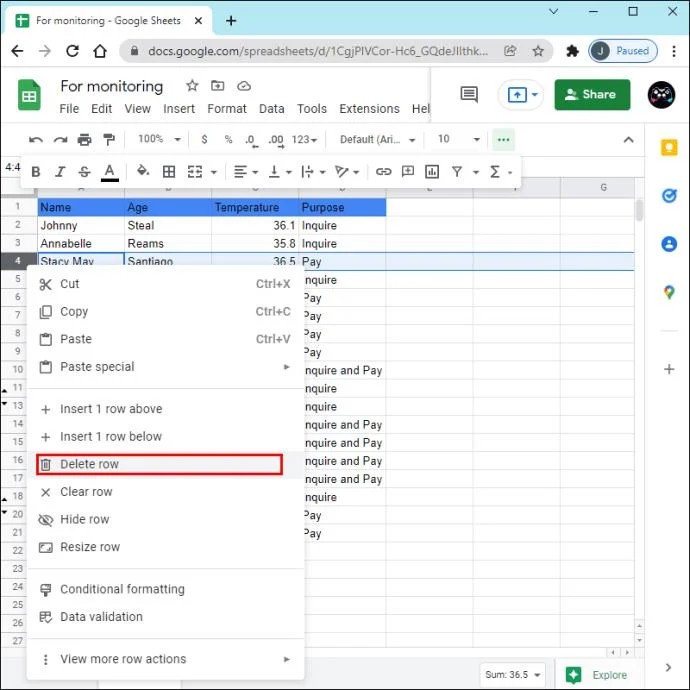Viewport: 690px width, 690px height.
Task: Open the Edit menu
Action: click(102, 109)
